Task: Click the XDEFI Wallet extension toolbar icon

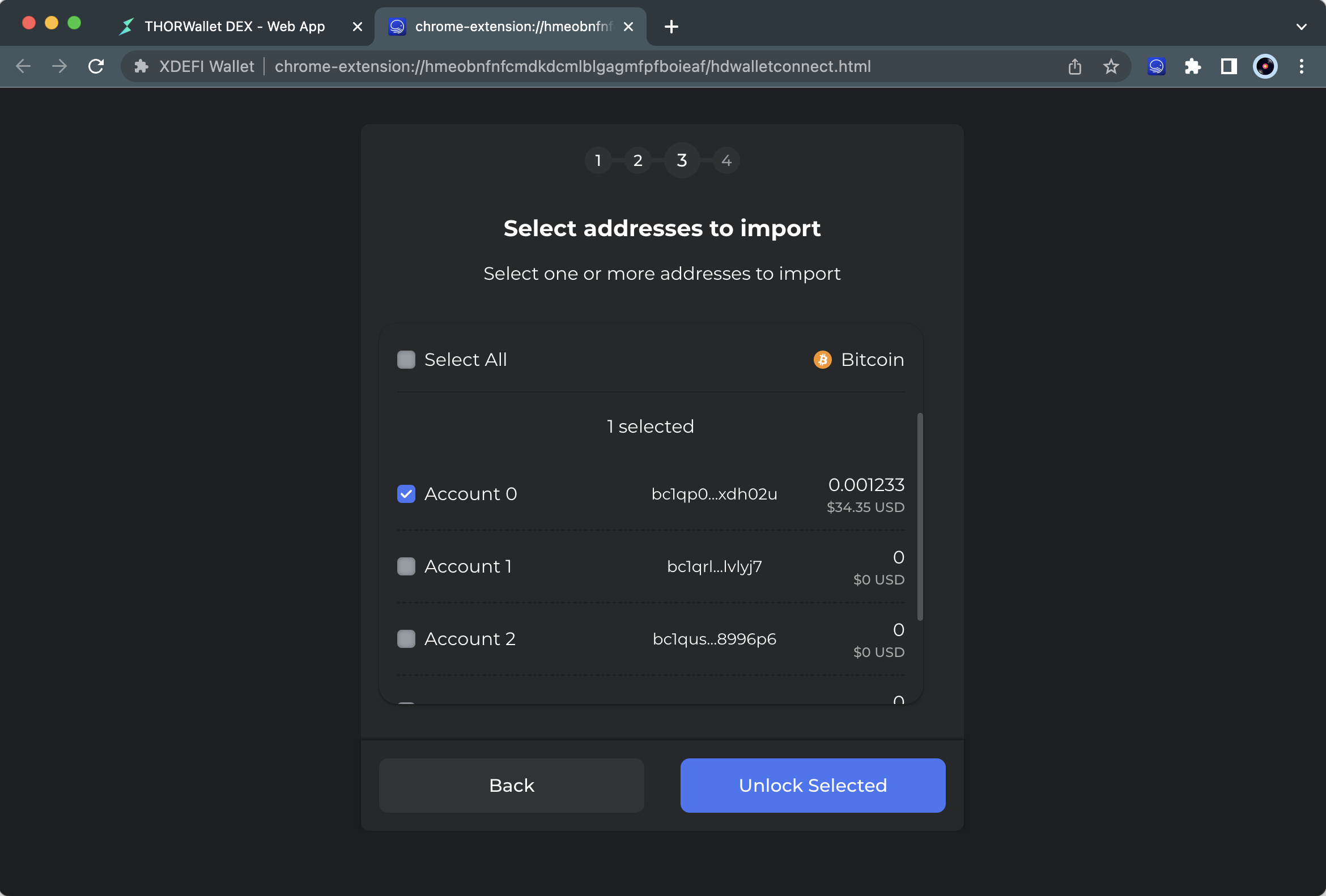Action: pyautogui.click(x=1156, y=67)
